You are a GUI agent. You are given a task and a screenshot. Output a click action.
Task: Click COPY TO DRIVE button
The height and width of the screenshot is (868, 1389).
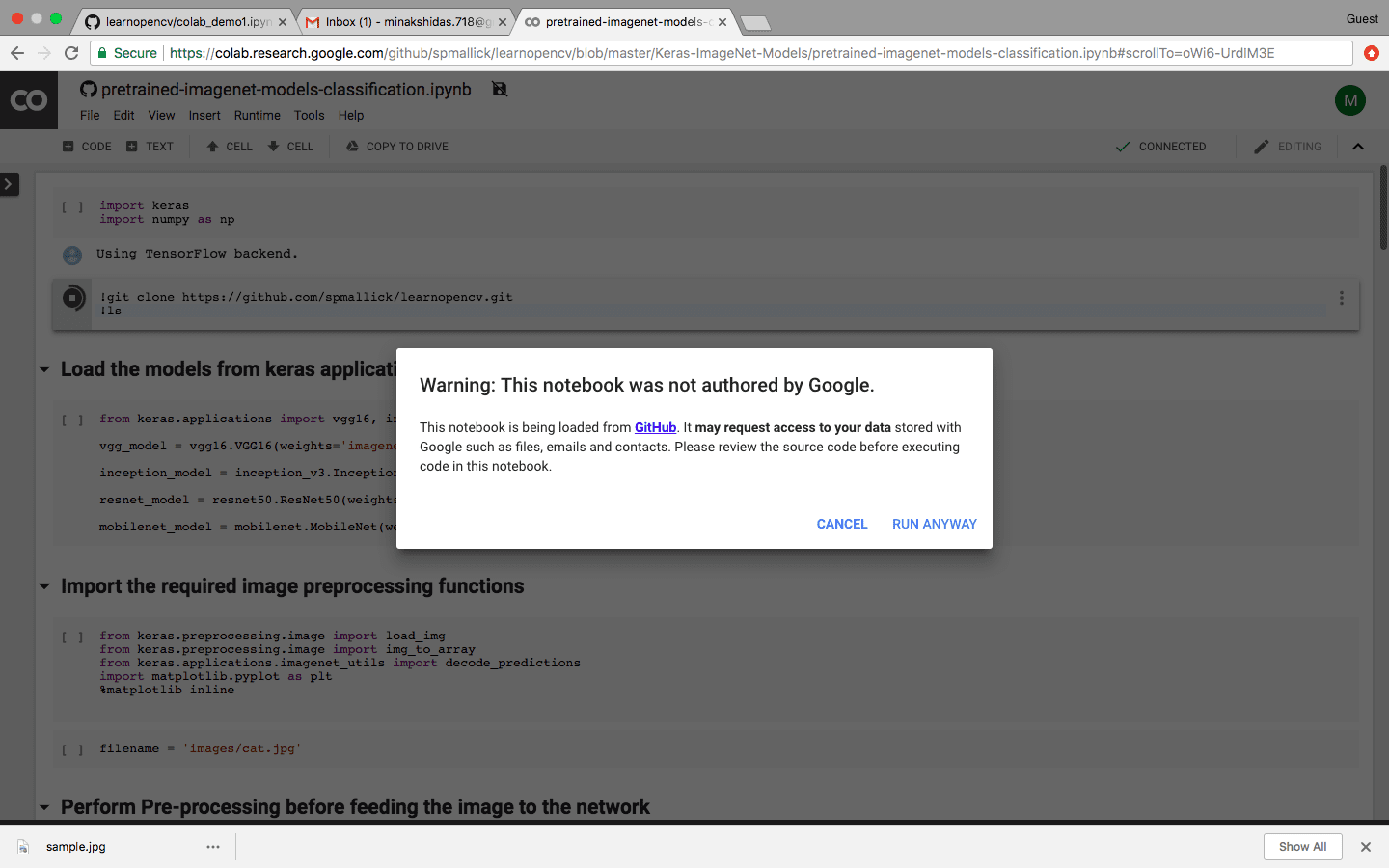pos(397,147)
